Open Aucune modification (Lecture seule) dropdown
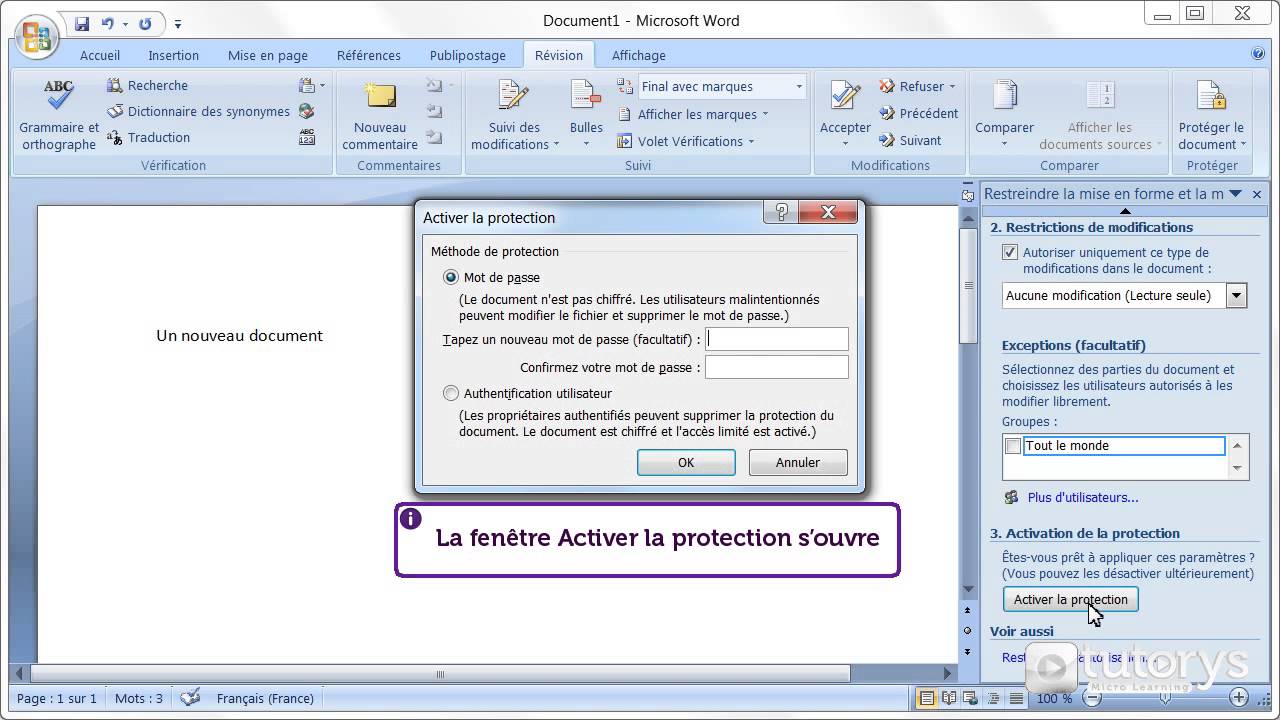This screenshot has height=720, width=1280. [x=1237, y=295]
